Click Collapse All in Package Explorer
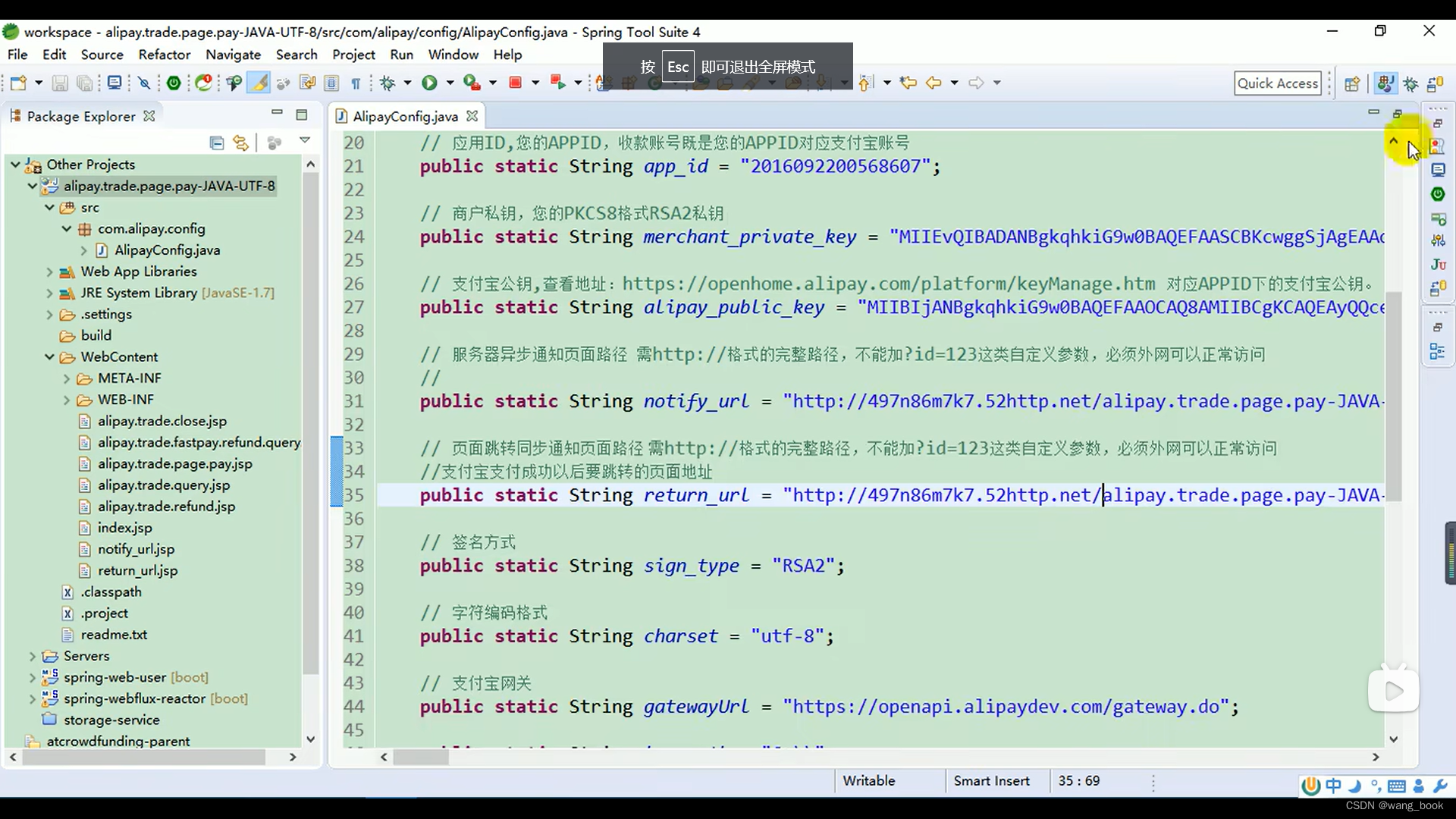 pyautogui.click(x=216, y=143)
